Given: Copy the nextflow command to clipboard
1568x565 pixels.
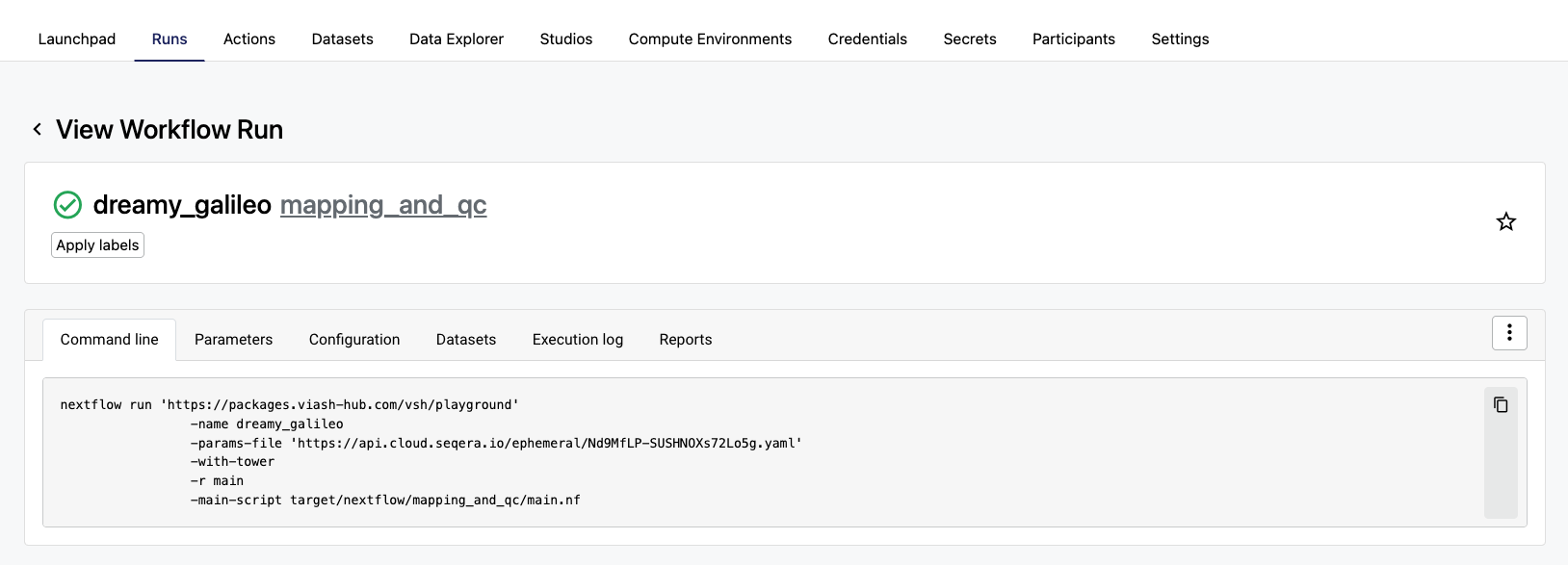Looking at the screenshot, I should [1501, 404].
